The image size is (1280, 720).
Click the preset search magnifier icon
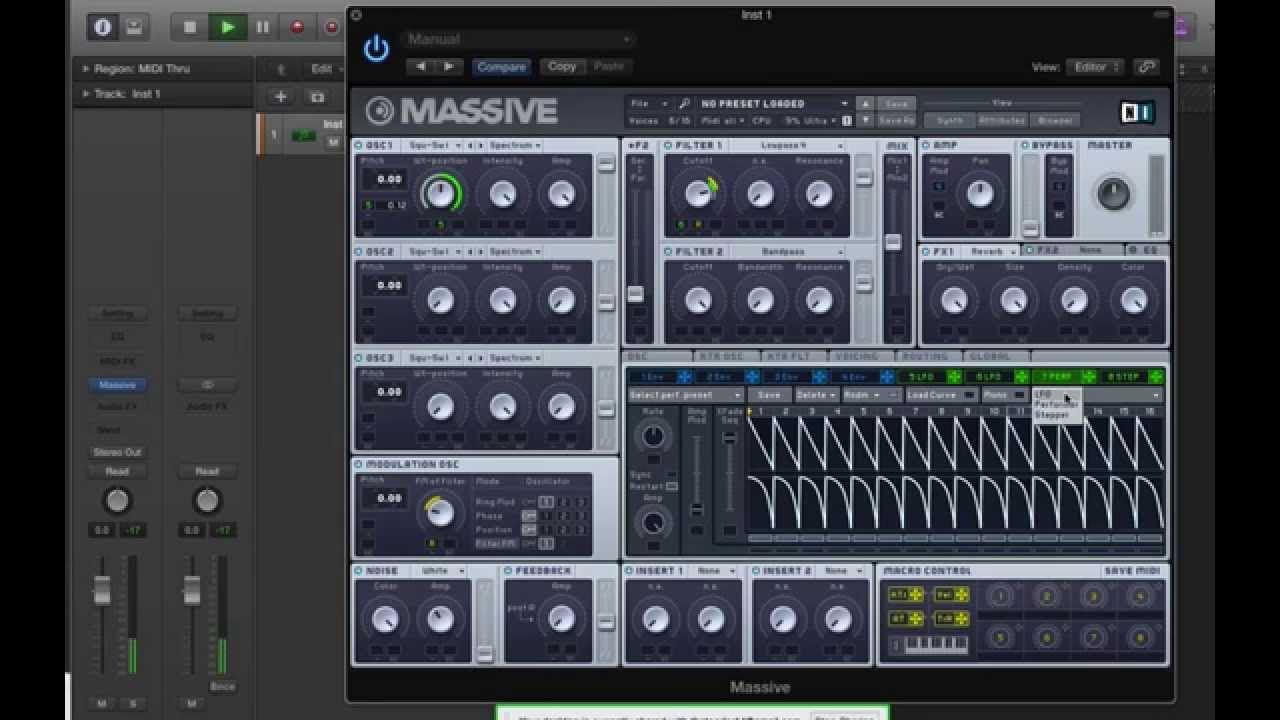tap(684, 103)
